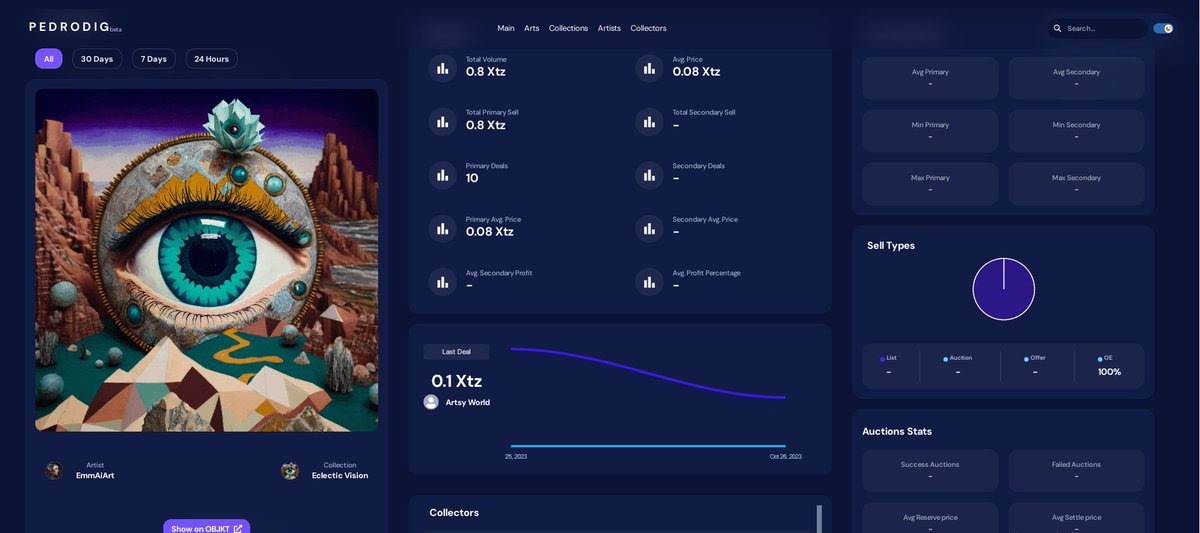Click the Primary Deals chart icon
The height and width of the screenshot is (533, 1200).
tap(443, 175)
